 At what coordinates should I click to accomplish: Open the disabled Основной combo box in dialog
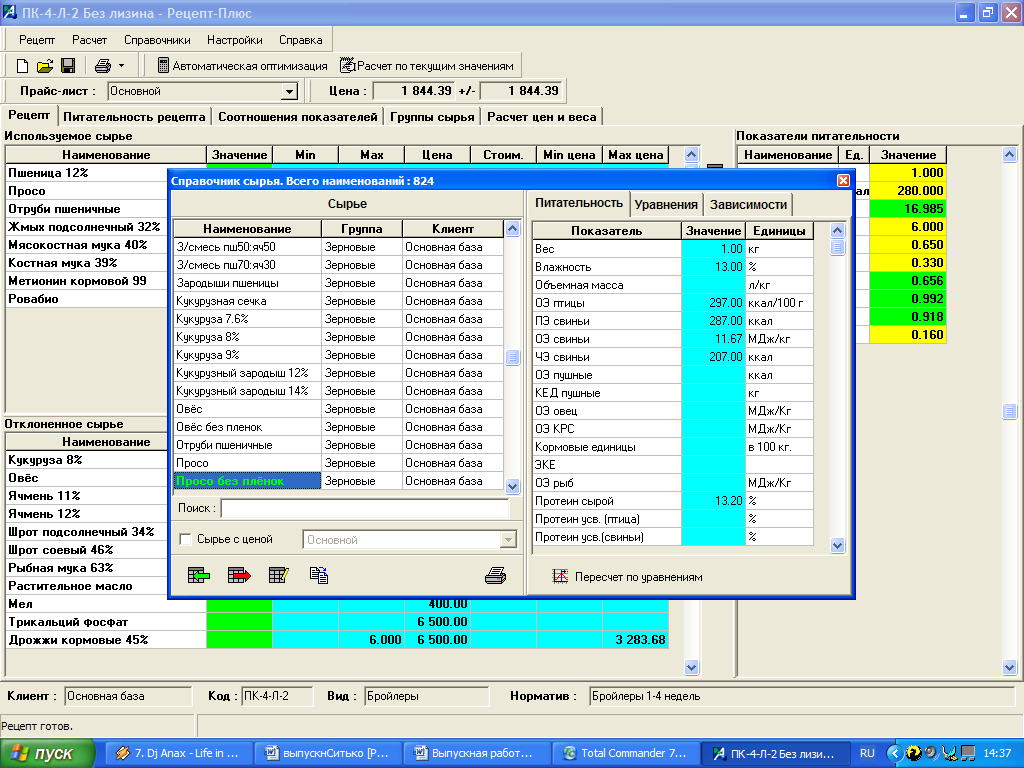point(508,540)
